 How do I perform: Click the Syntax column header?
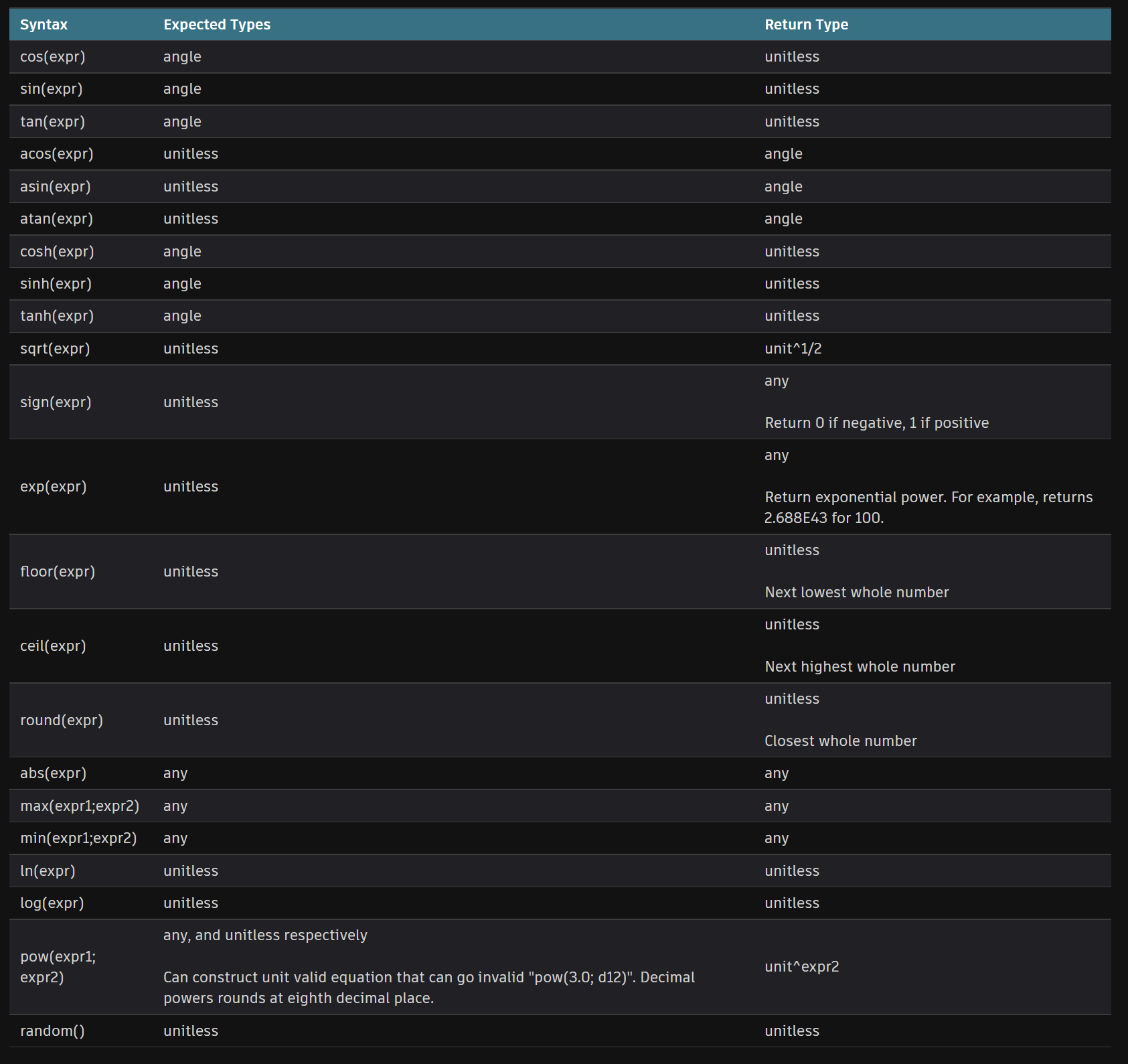click(44, 25)
